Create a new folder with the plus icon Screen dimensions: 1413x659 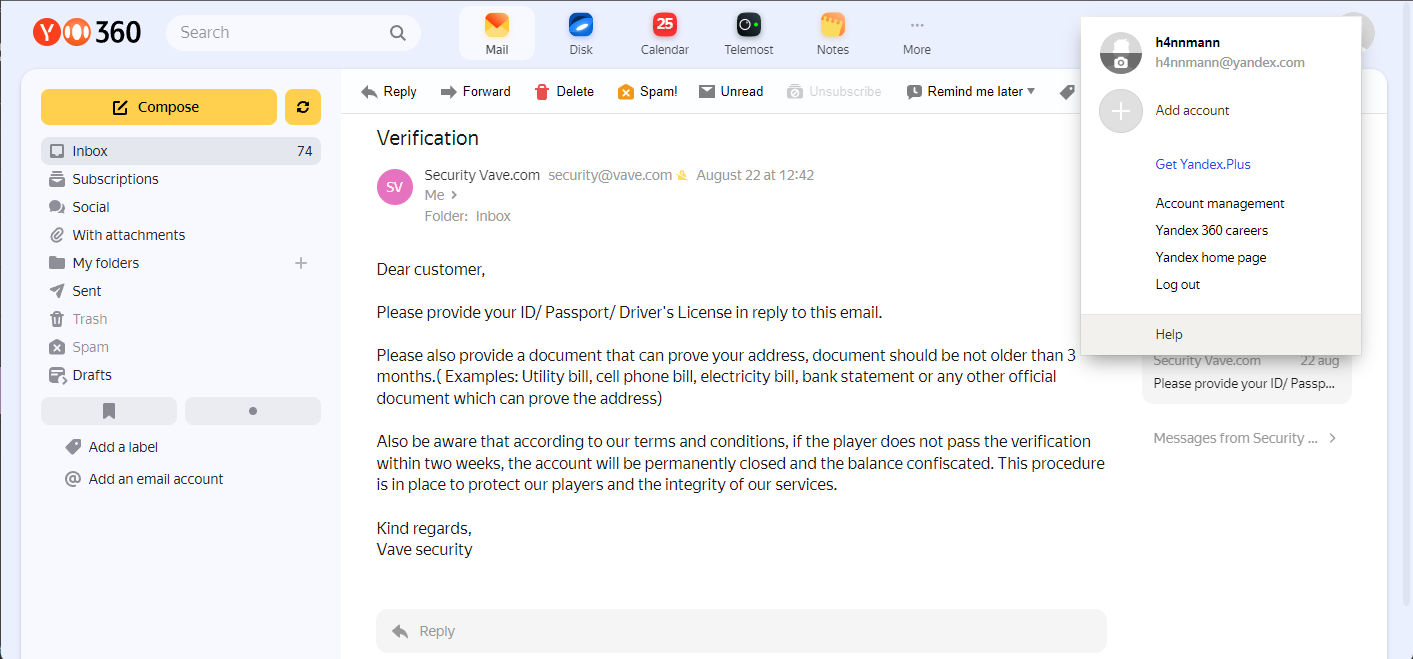[x=301, y=263]
